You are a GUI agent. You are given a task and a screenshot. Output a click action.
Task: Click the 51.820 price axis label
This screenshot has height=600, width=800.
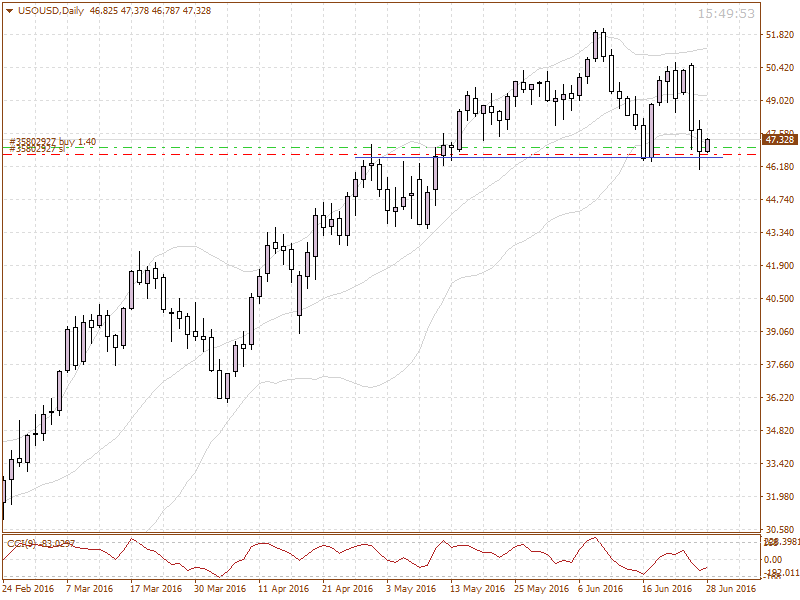coord(779,35)
